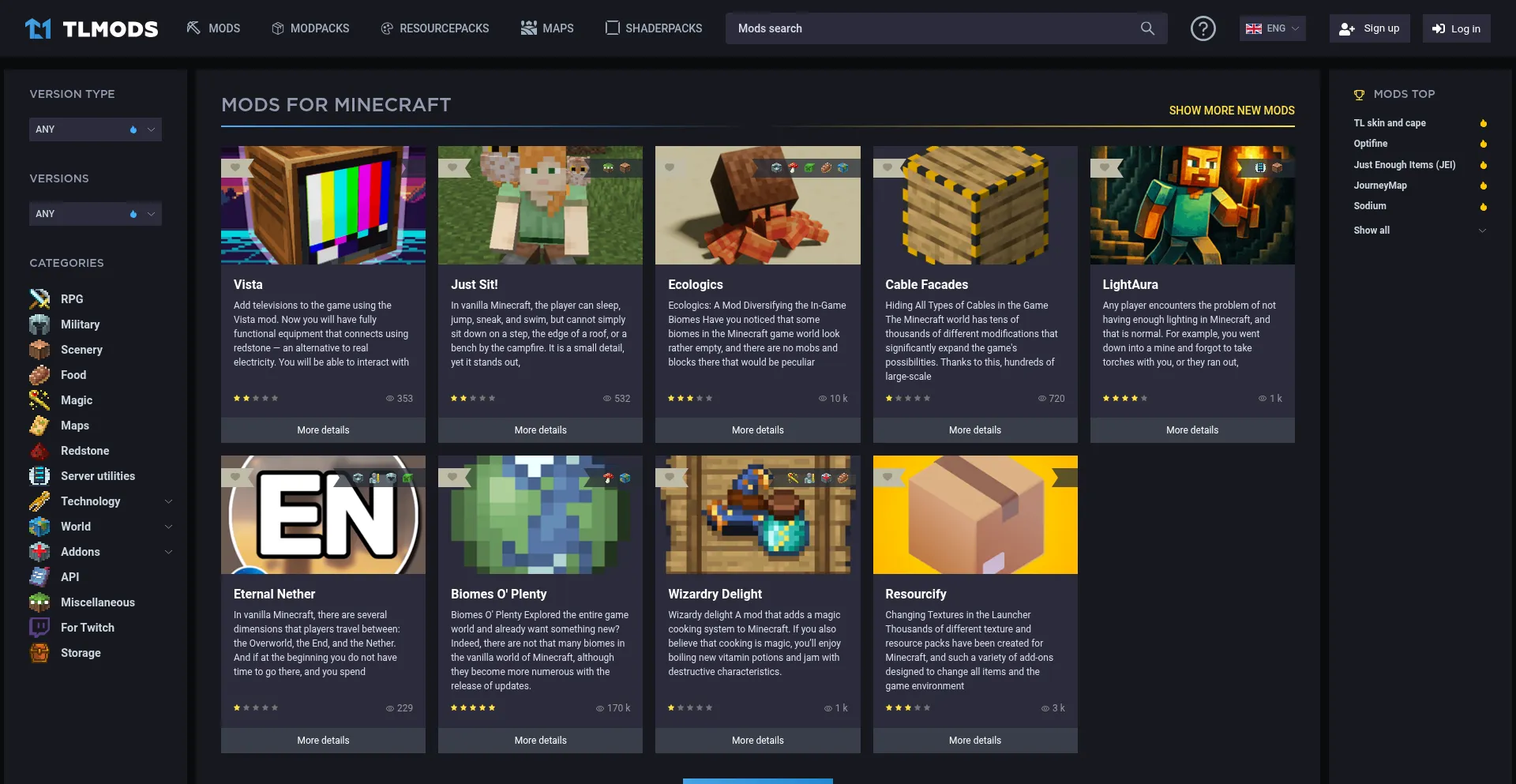Open the Versions ANY dropdown
1516x784 pixels.
pos(96,214)
